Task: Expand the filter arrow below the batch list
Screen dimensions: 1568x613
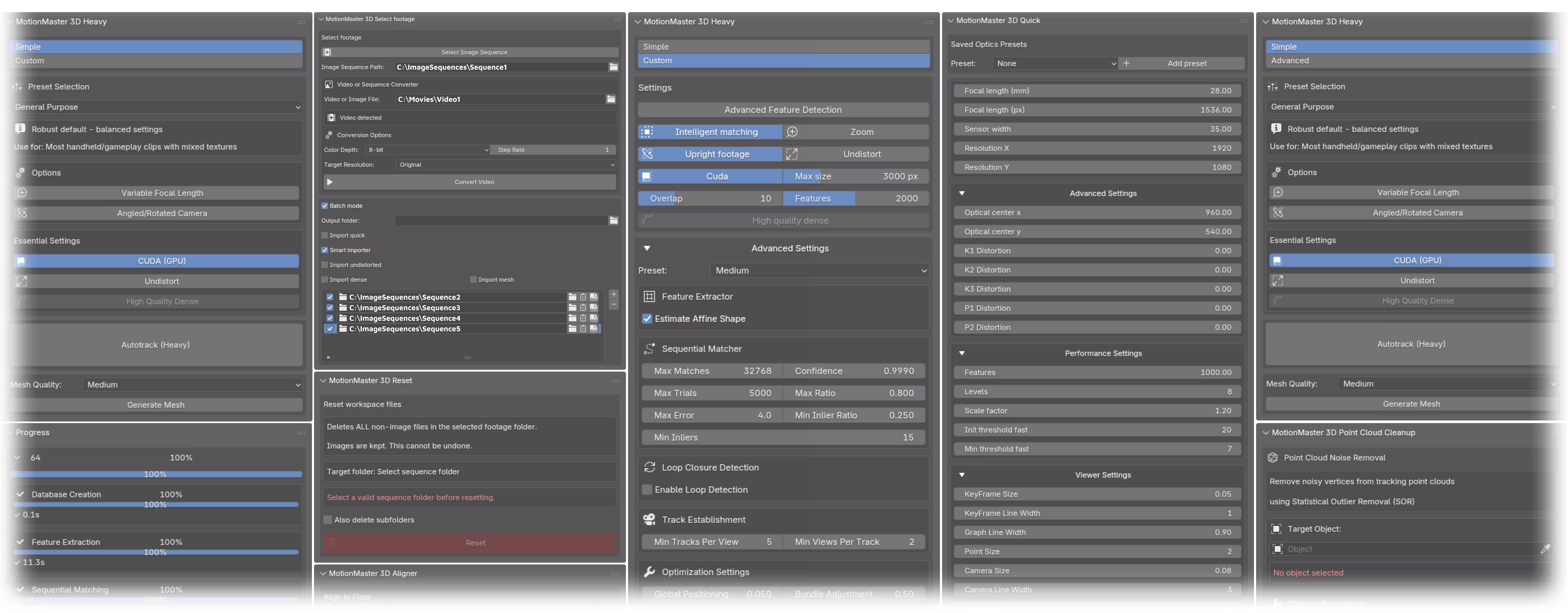Action: (329, 358)
